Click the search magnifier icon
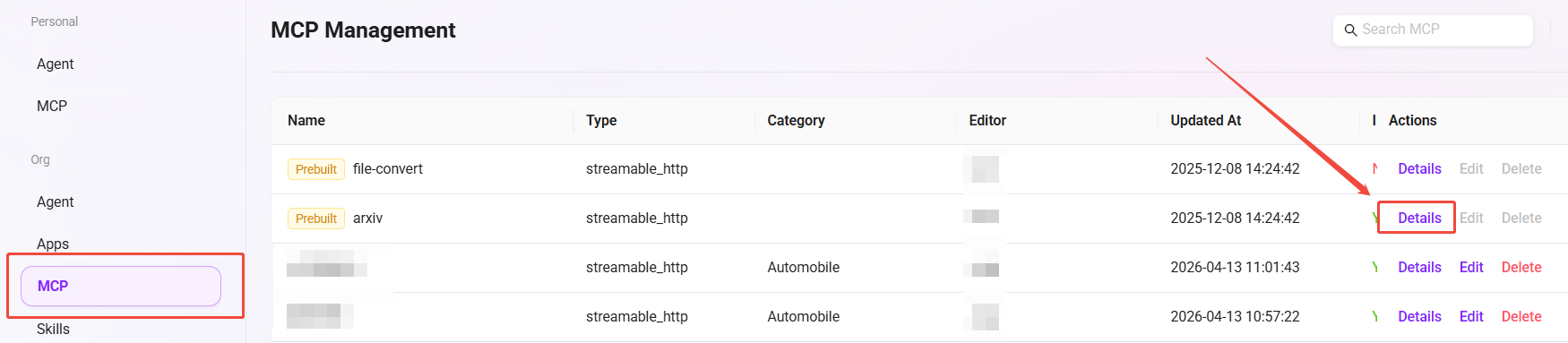 [x=1350, y=30]
